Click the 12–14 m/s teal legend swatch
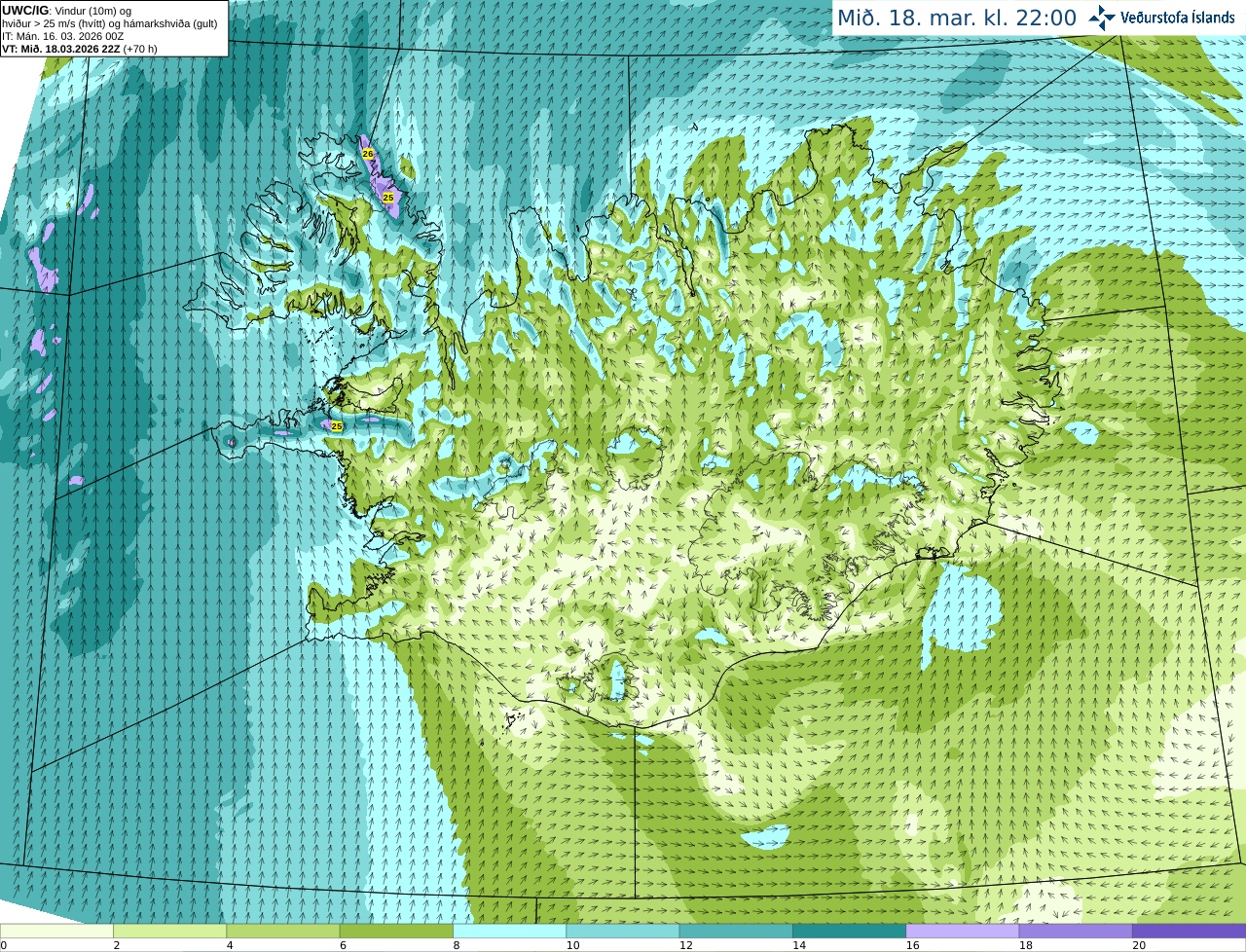Image resolution: width=1246 pixels, height=952 pixels. click(736, 931)
